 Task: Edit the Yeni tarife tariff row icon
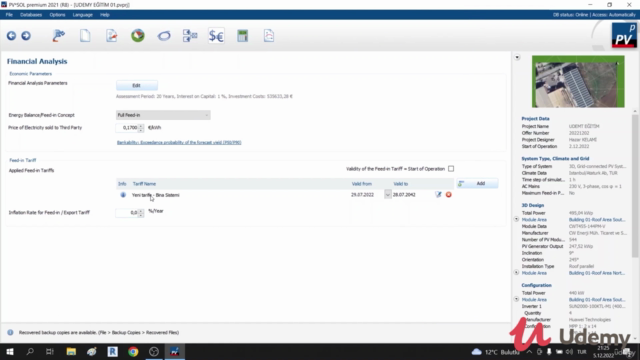438,195
